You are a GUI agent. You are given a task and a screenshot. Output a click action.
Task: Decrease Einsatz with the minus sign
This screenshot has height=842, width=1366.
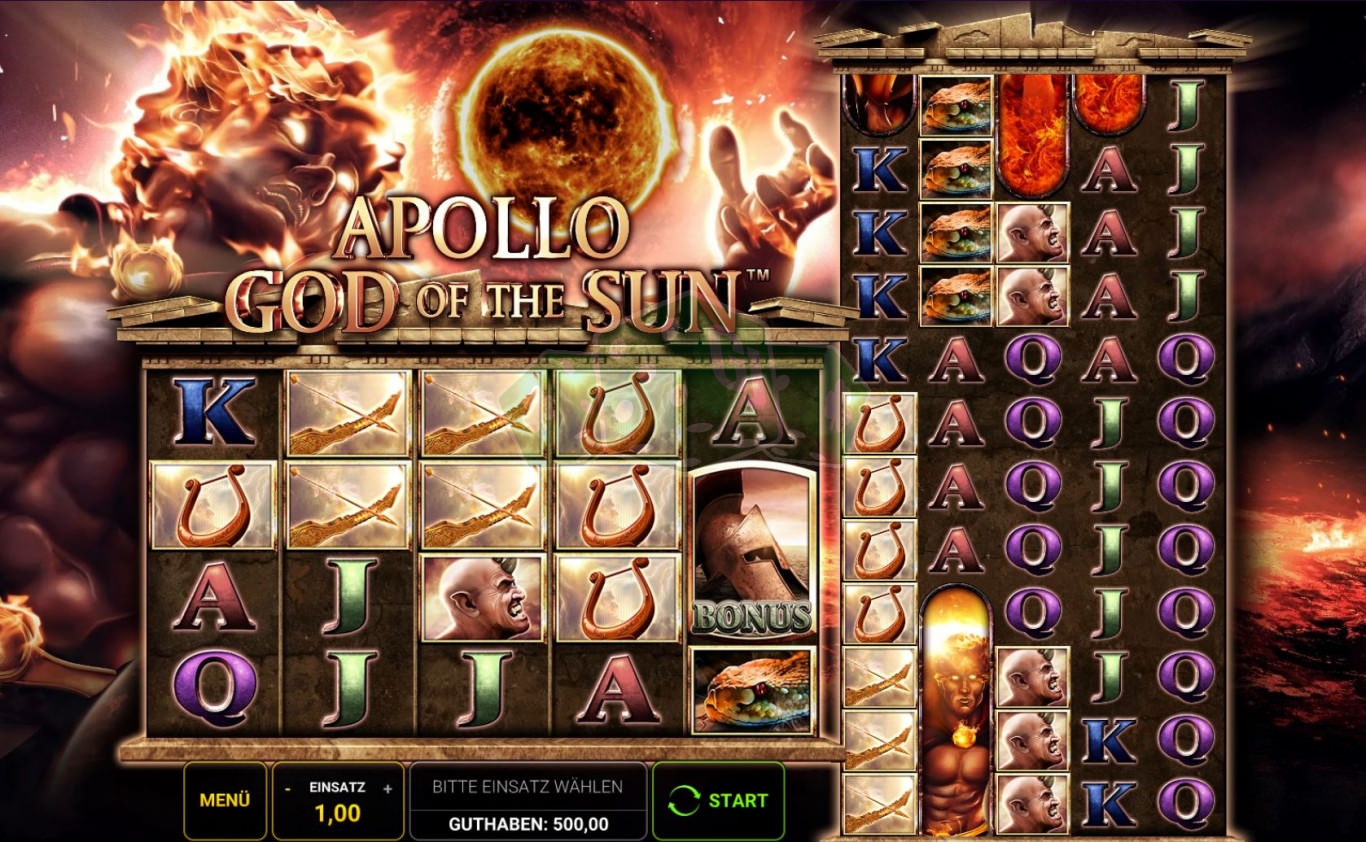288,789
